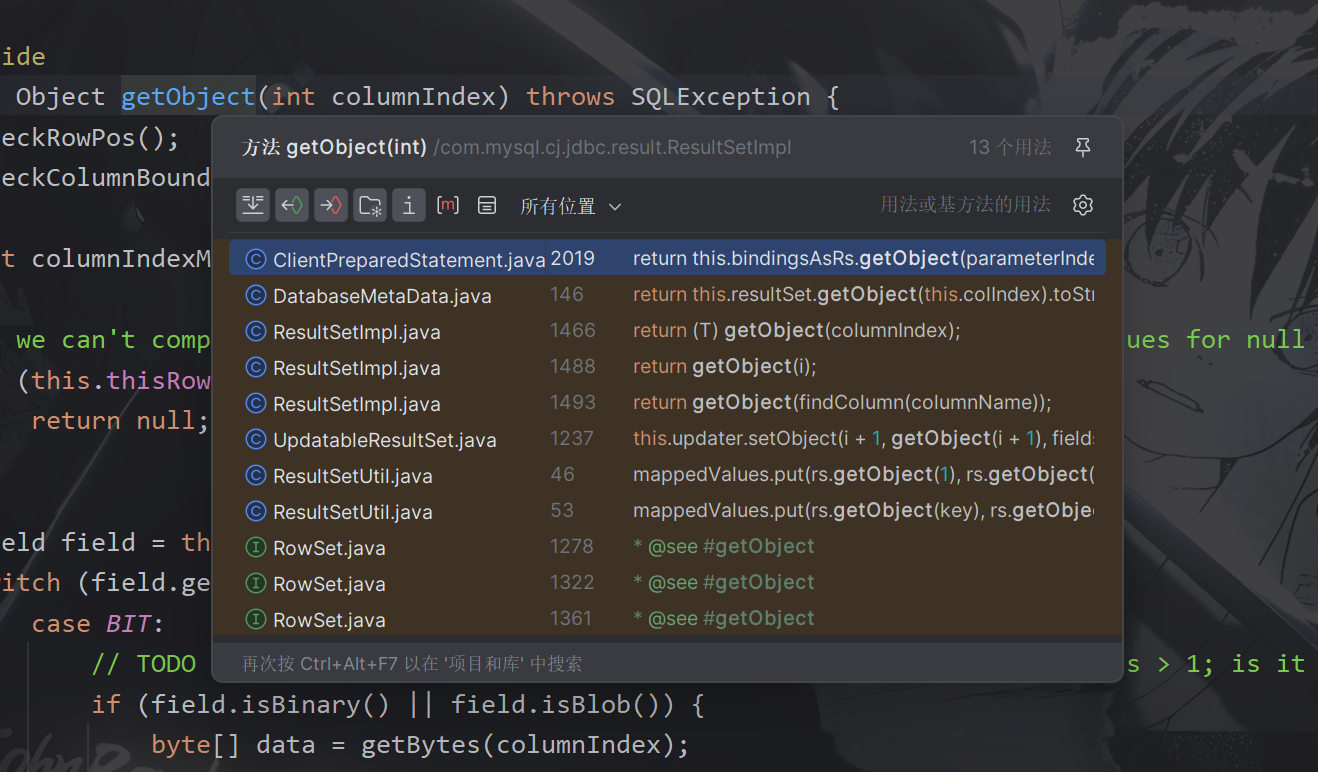Pin the usages popup with the pin icon
Viewport: 1318px width, 772px height.
point(1082,147)
